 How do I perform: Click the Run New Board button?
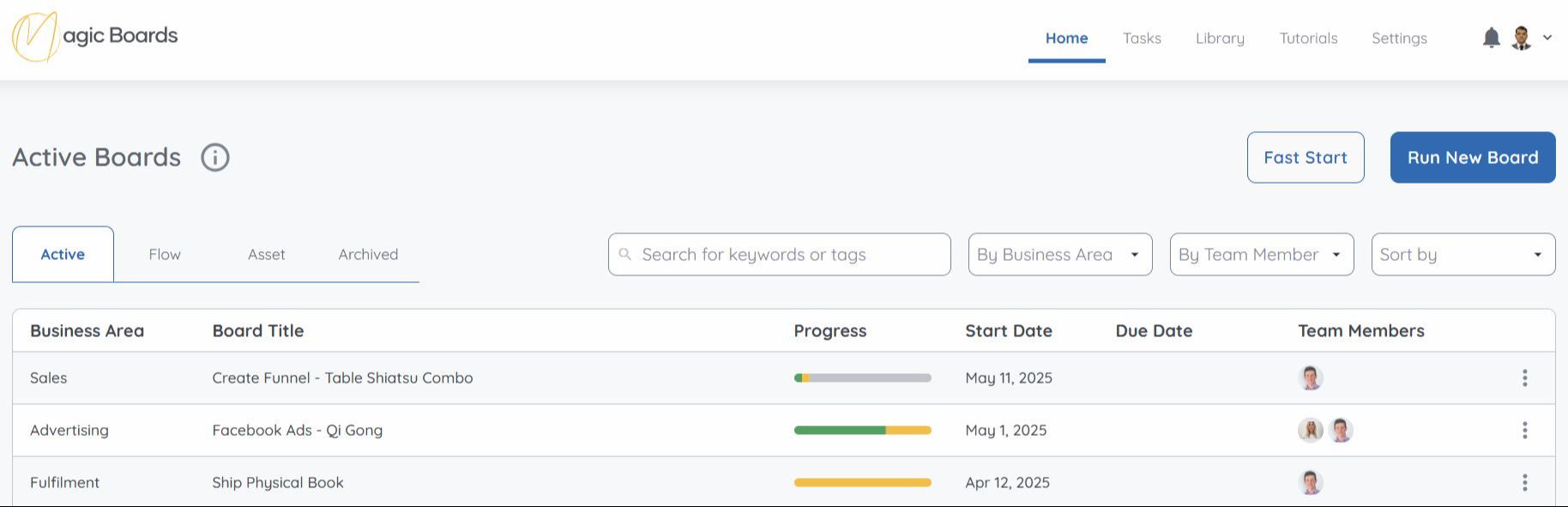click(1472, 158)
